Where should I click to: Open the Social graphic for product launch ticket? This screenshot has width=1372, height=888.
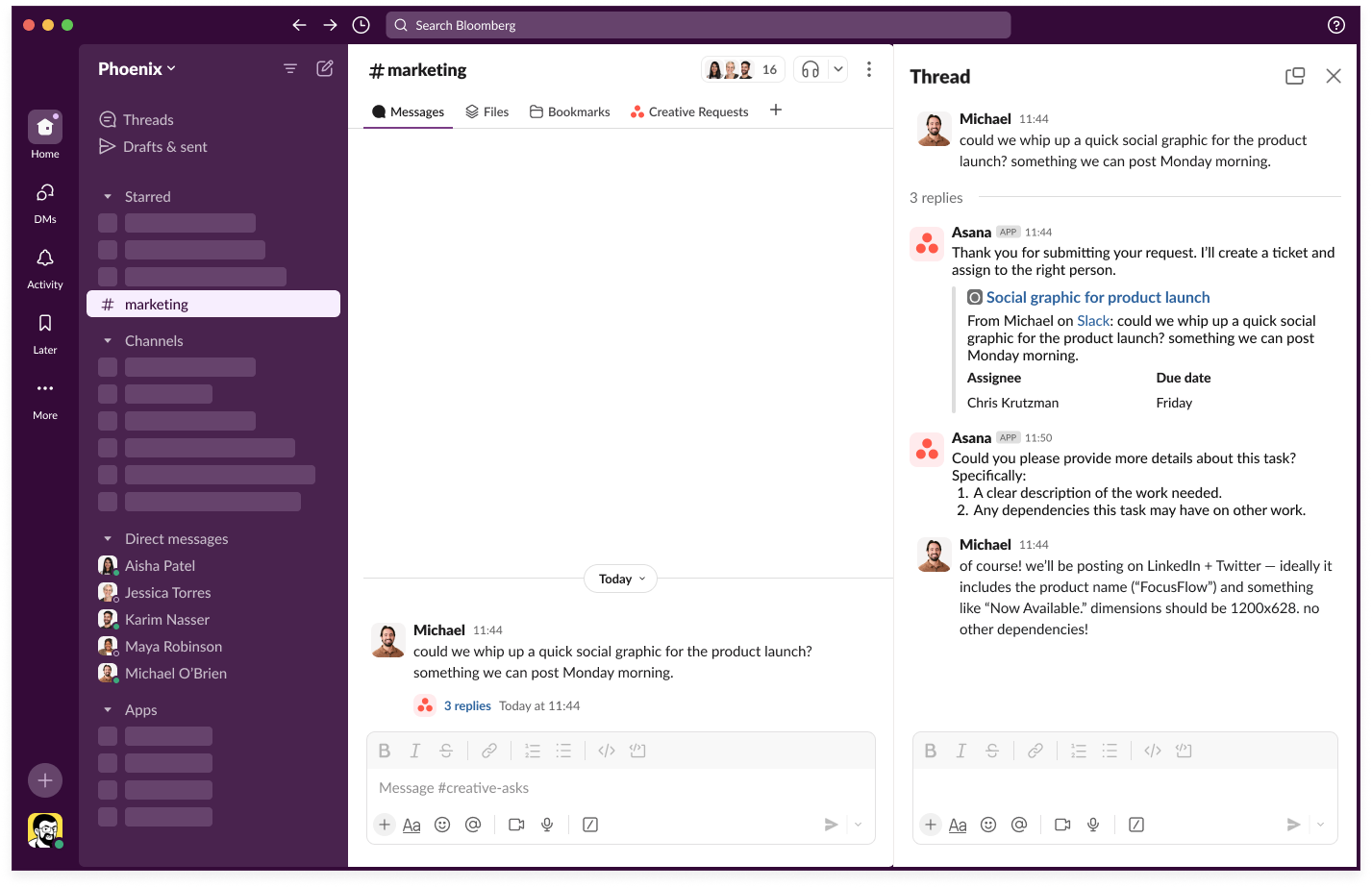pos(1096,297)
